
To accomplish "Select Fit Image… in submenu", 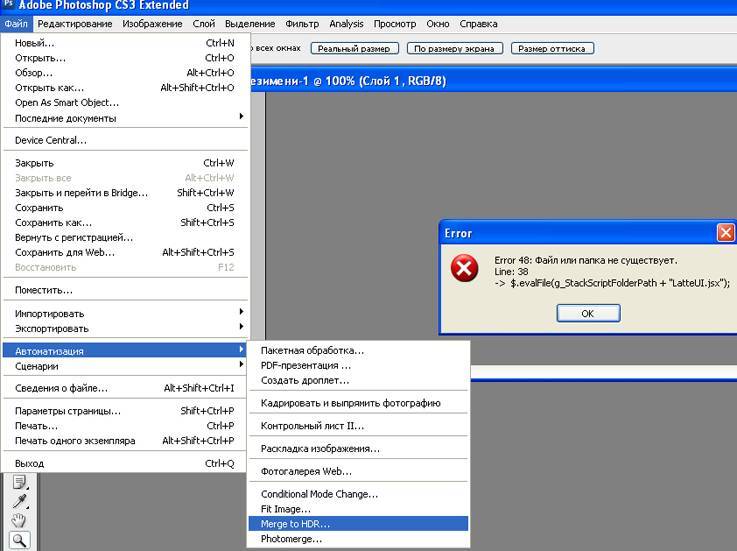I will 358,509.
